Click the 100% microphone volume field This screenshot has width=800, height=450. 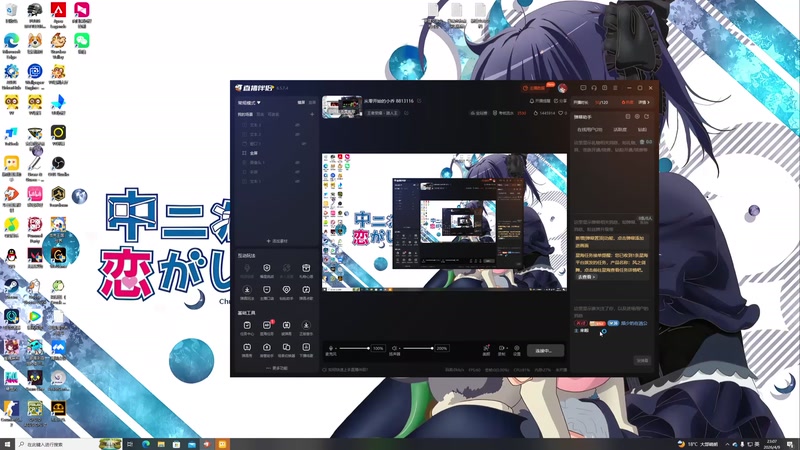coord(378,348)
